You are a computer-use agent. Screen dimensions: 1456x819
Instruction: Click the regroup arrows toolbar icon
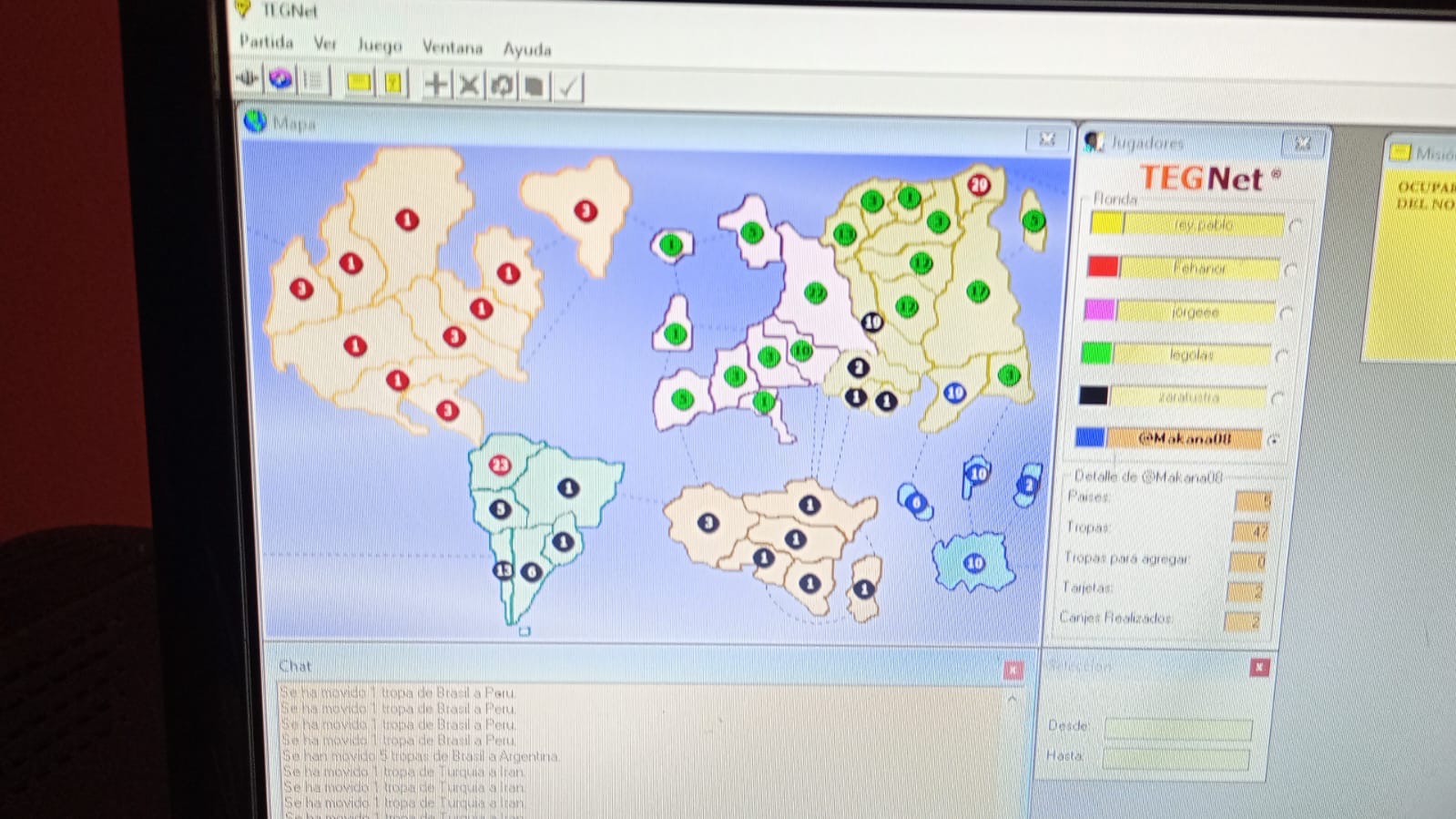click(502, 86)
